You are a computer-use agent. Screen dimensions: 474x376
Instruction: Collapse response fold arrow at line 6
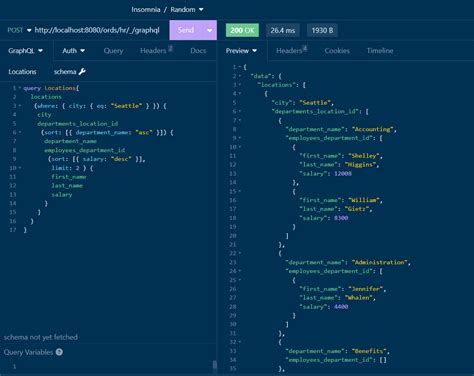click(240, 111)
